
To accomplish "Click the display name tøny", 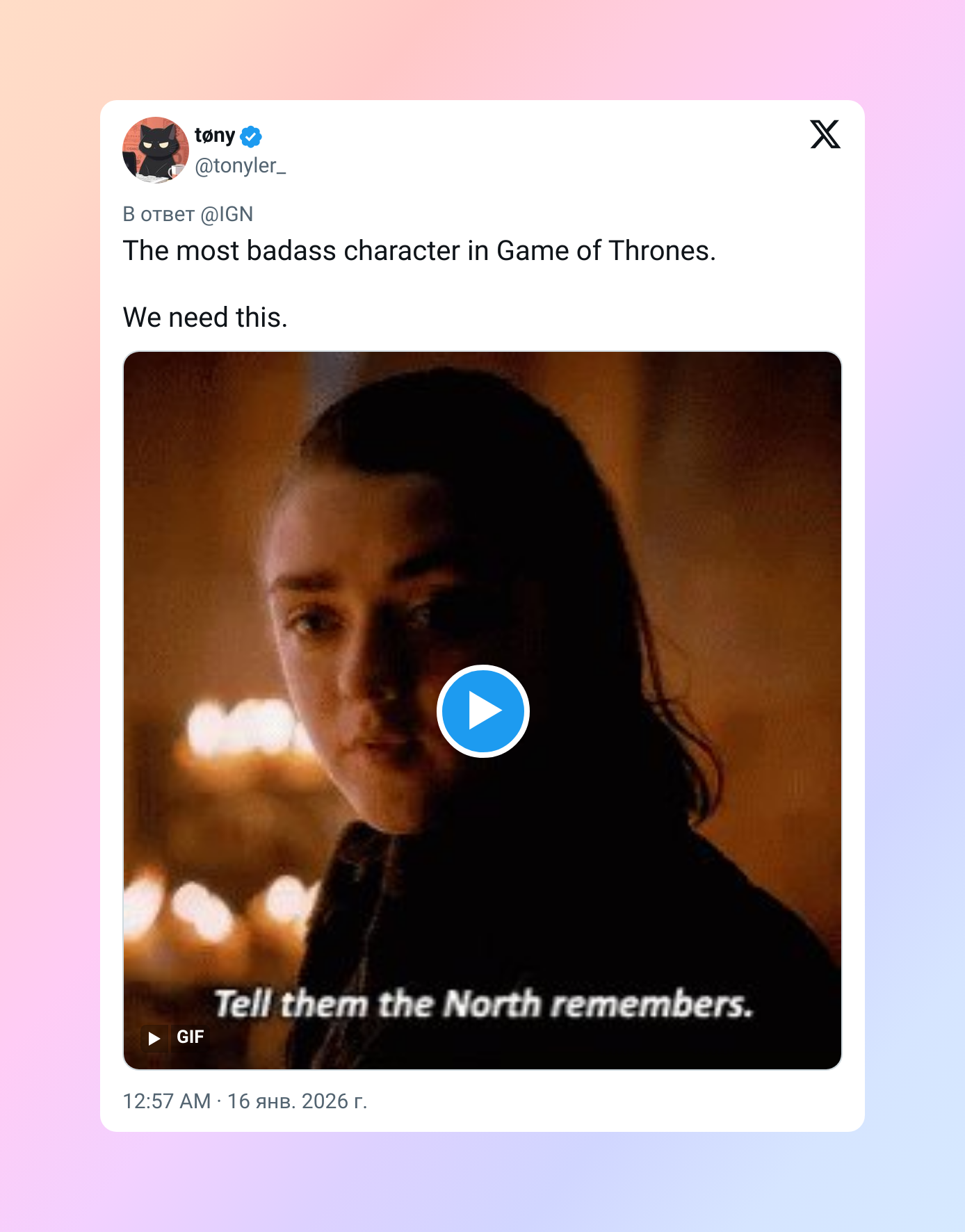I will click(215, 136).
